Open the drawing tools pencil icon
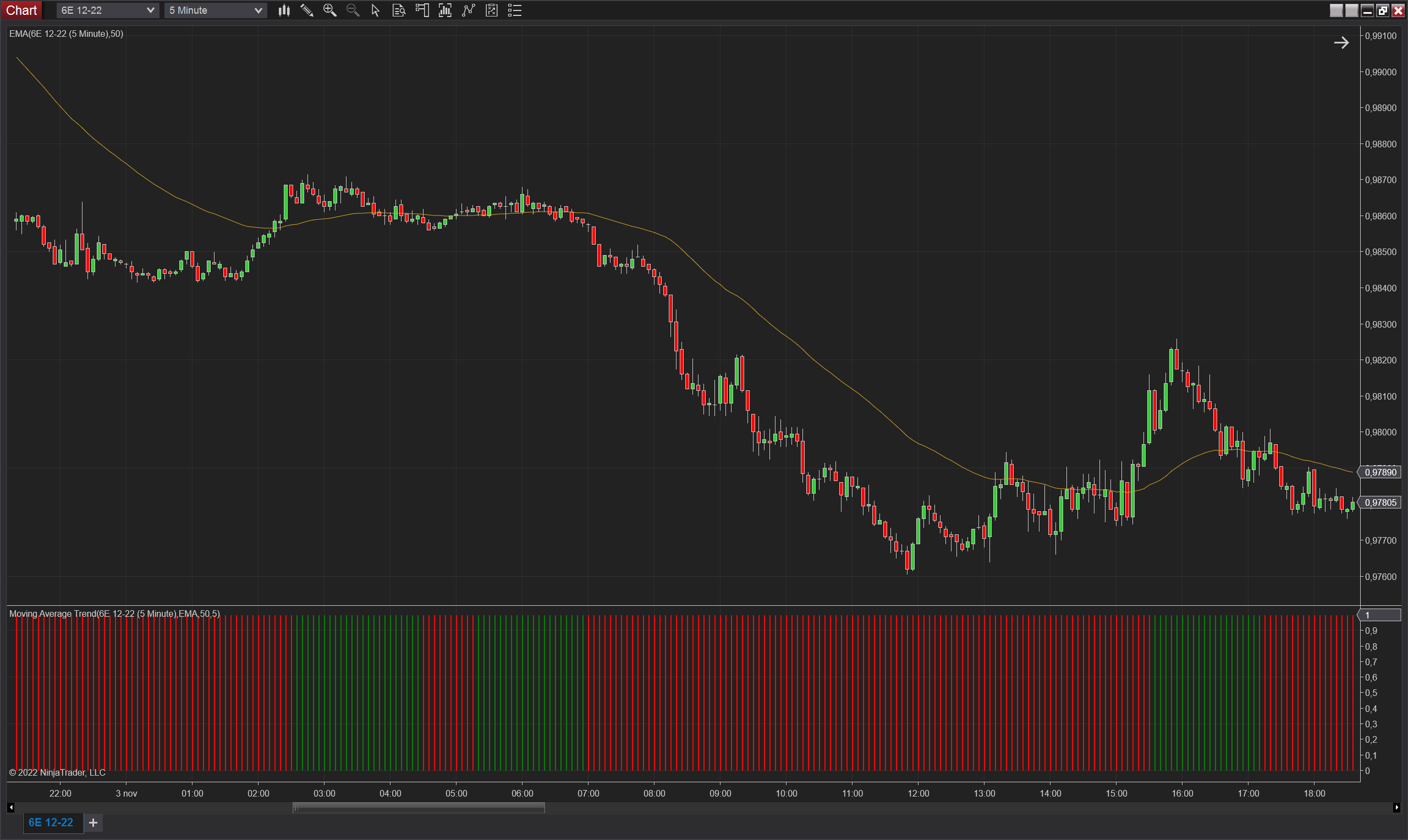This screenshot has height=840, width=1408. pyautogui.click(x=307, y=10)
